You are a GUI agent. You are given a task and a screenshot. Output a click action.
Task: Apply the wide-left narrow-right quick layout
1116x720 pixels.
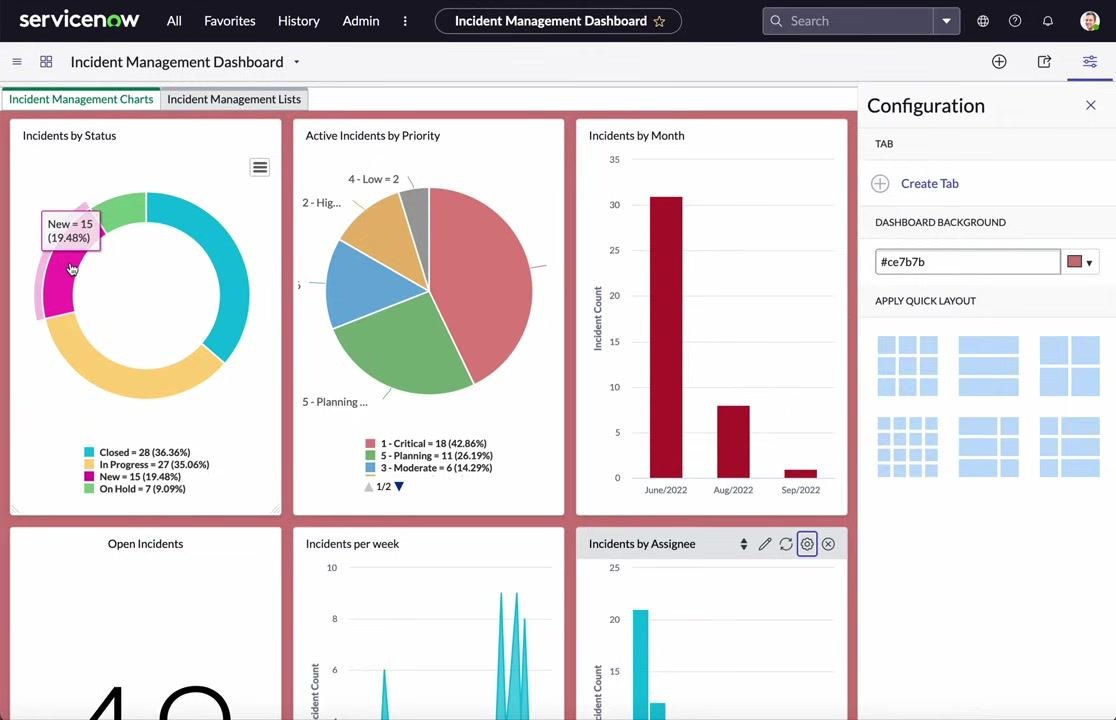pos(989,447)
